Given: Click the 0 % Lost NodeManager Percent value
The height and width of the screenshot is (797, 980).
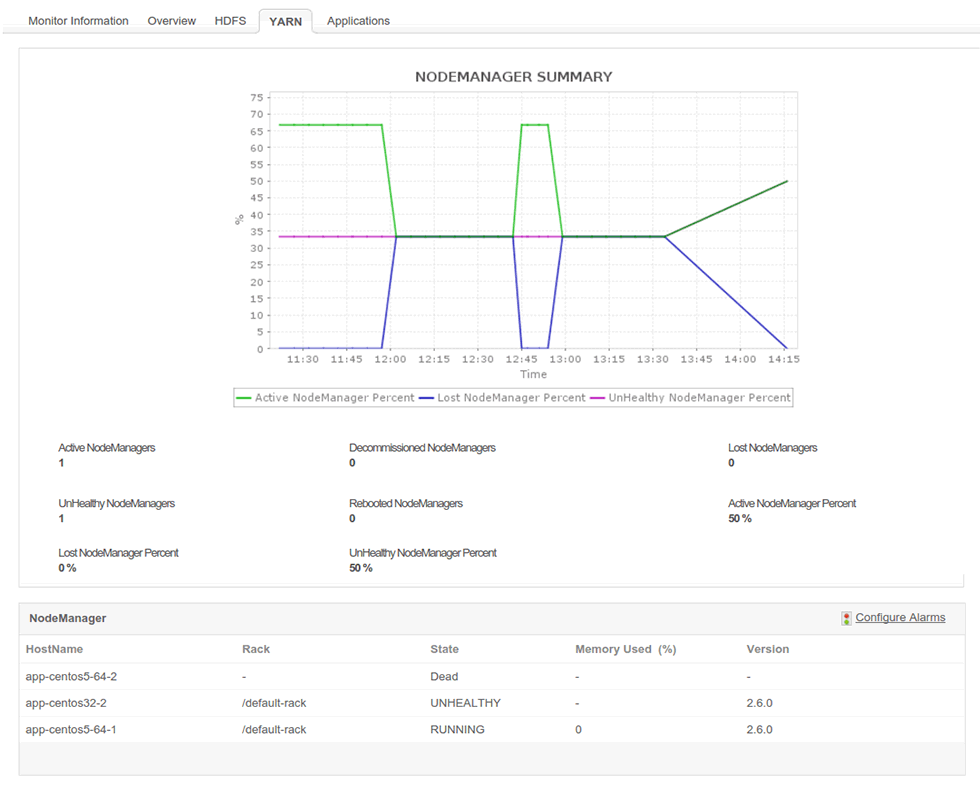Looking at the screenshot, I should (68, 568).
